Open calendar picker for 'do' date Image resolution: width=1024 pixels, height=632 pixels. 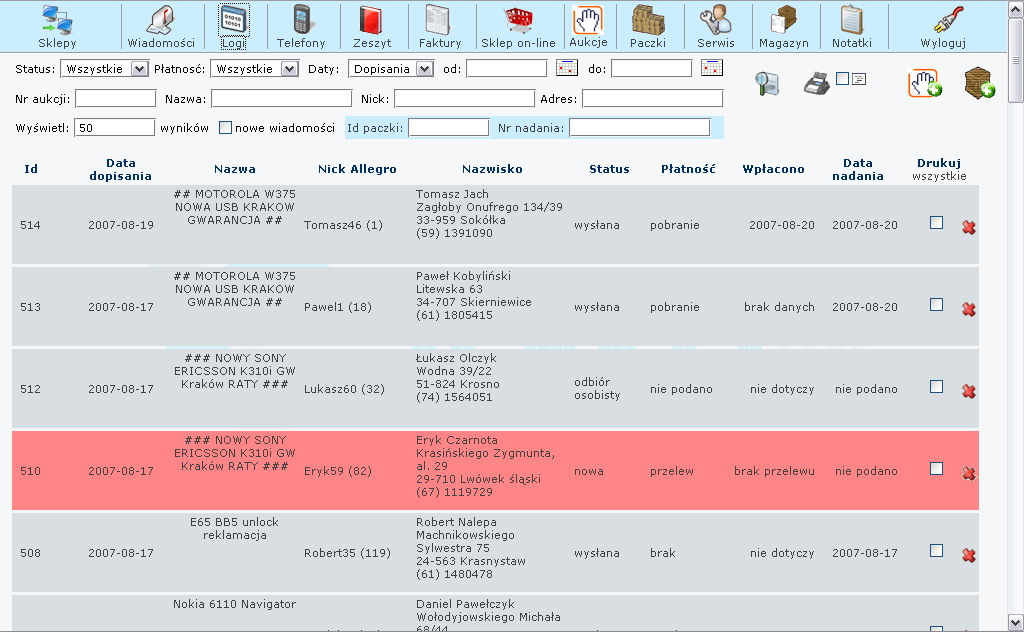[x=712, y=67]
